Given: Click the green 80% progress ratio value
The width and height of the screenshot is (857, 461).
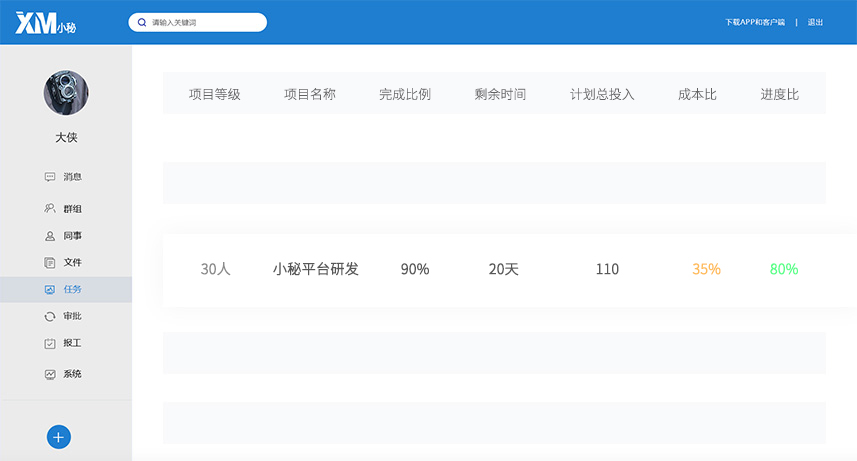Looking at the screenshot, I should click(x=784, y=269).
